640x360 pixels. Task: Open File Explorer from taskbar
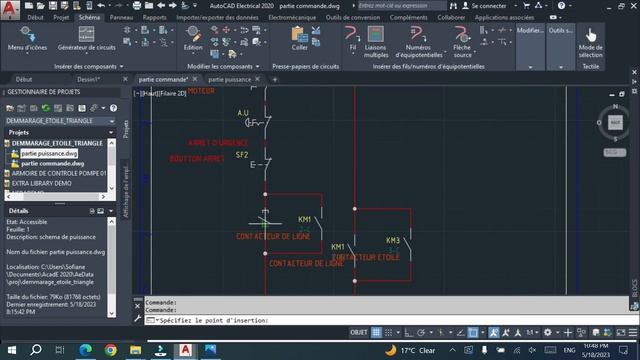(136, 350)
